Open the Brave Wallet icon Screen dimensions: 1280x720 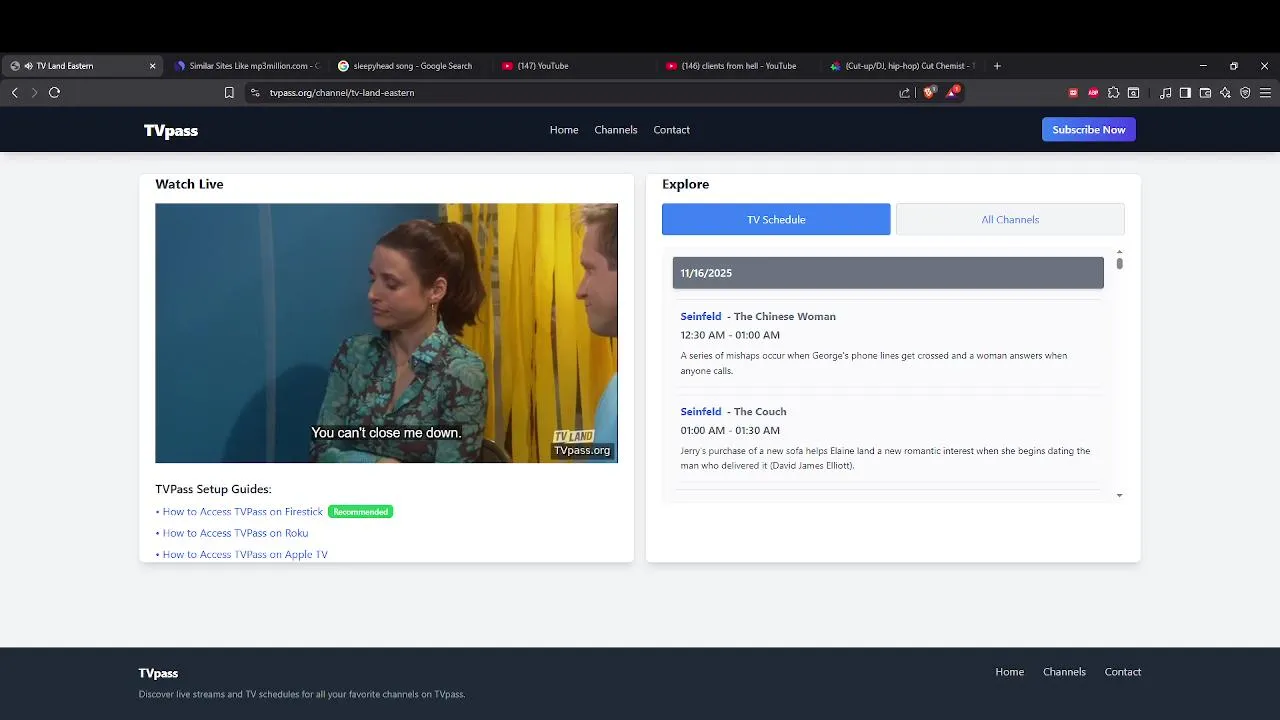coord(1205,92)
